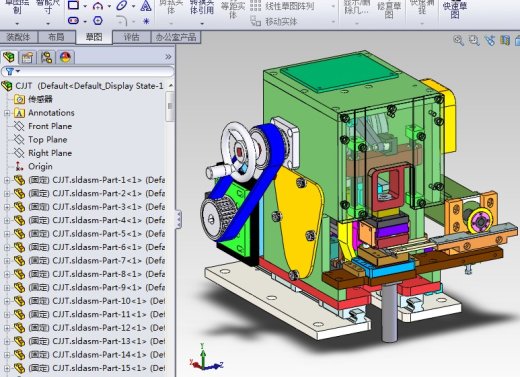Open the ConfigurationManager panel tab
Viewport: 520px width, 377px height.
coord(46,57)
